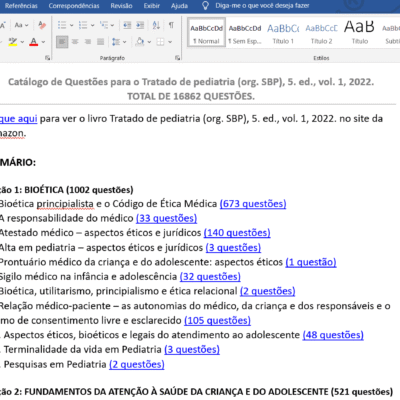Open the '2 questões' link for Pesquisas em Pediatria
400x400 pixels.
(x=137, y=364)
